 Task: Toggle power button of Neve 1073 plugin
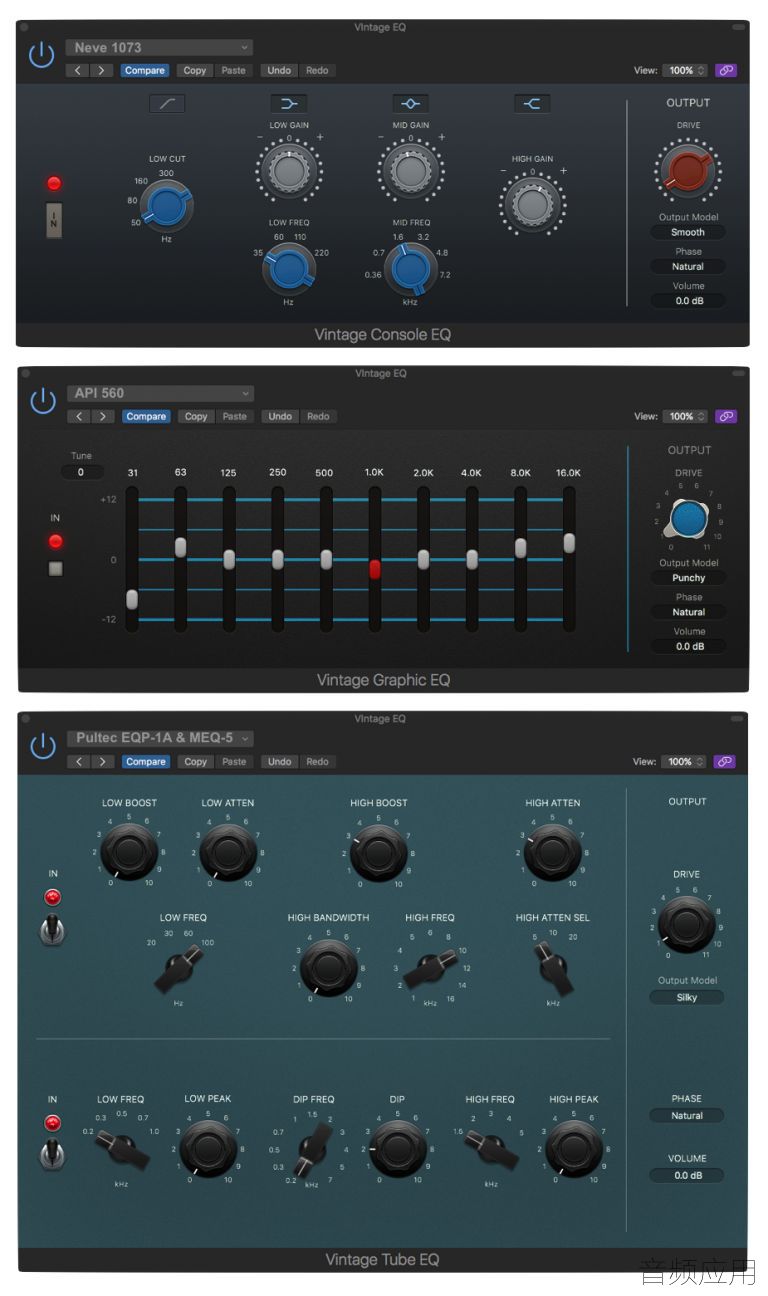point(41,55)
